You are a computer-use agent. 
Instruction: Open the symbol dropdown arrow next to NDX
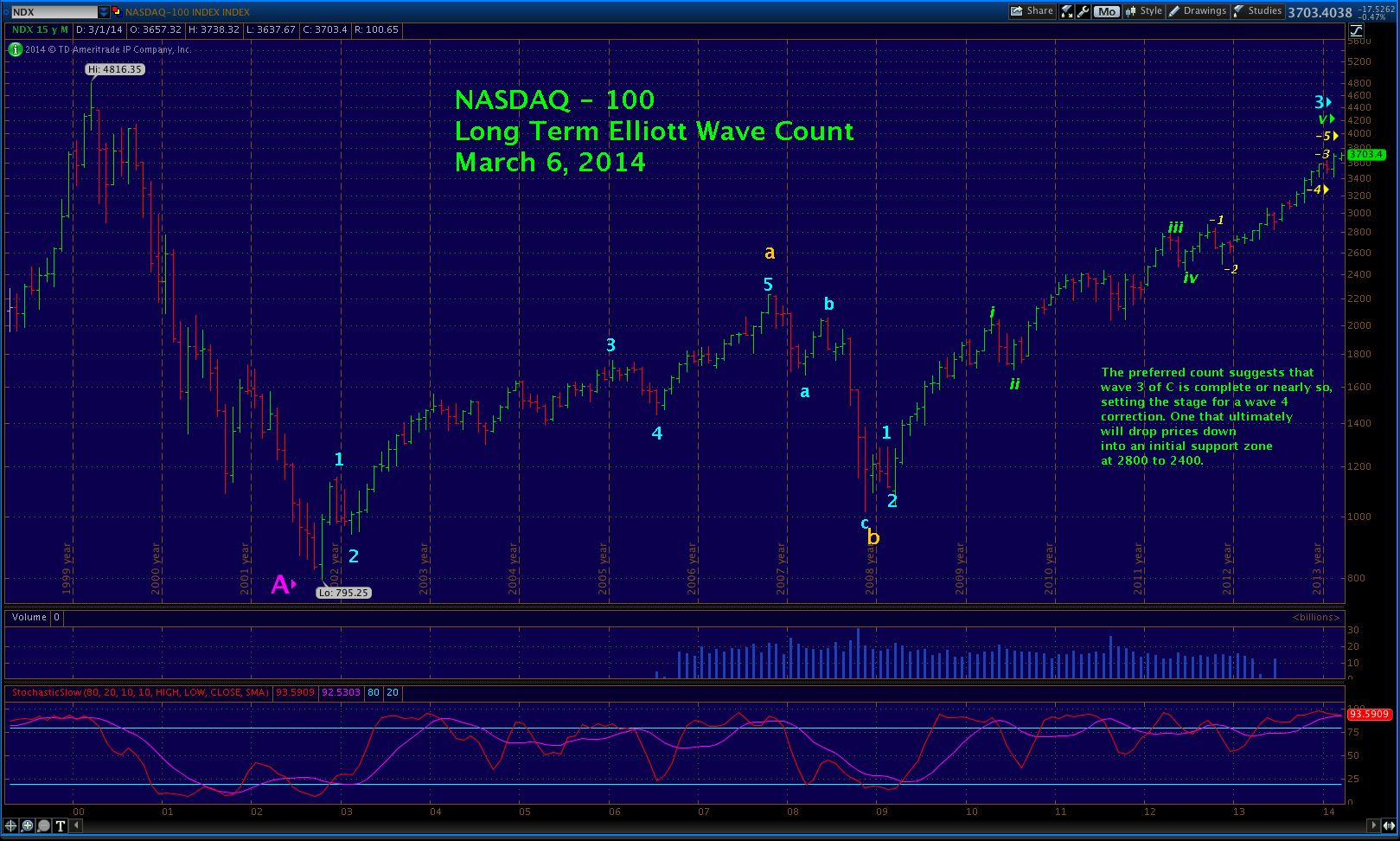(105, 12)
